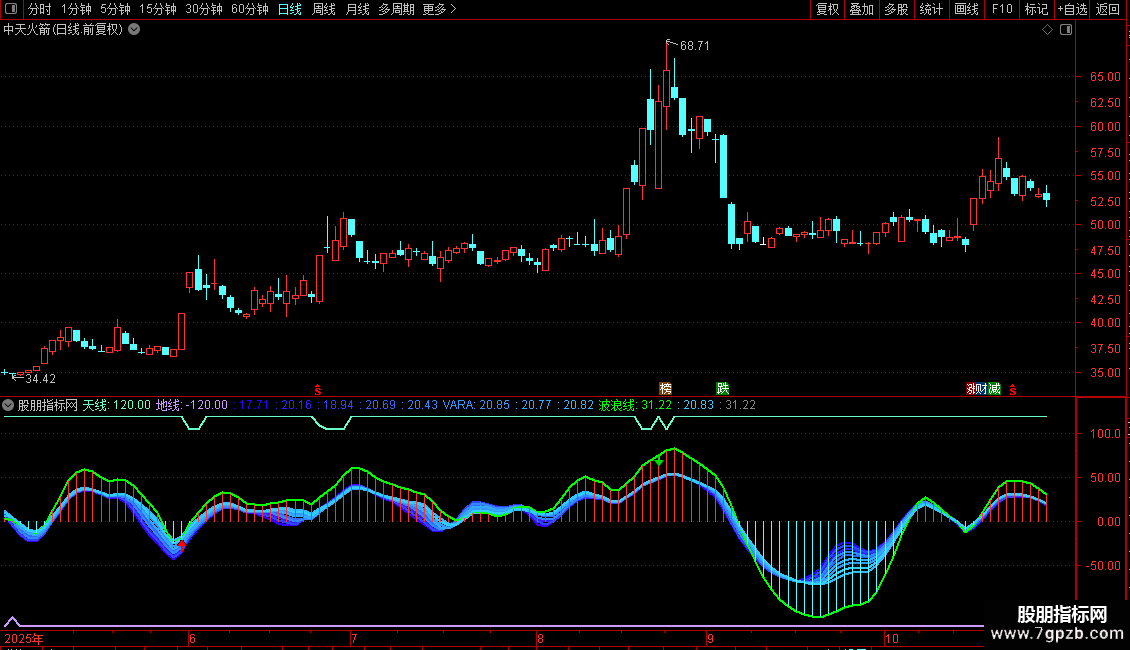Select the 分时 intraday view
Viewport: 1130px width, 650px height.
[x=39, y=9]
